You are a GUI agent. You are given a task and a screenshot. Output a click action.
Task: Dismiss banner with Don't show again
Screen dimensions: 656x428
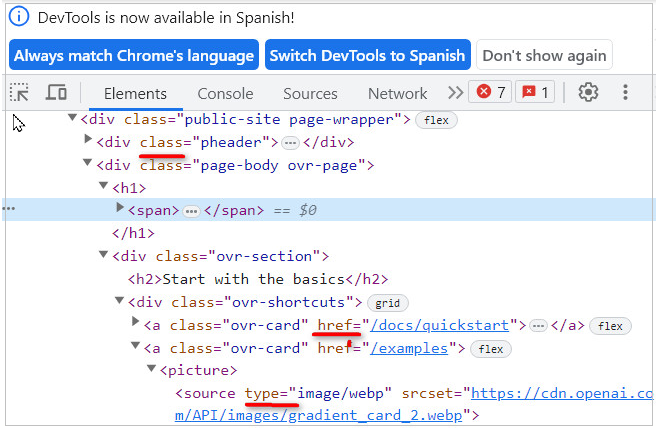(544, 55)
